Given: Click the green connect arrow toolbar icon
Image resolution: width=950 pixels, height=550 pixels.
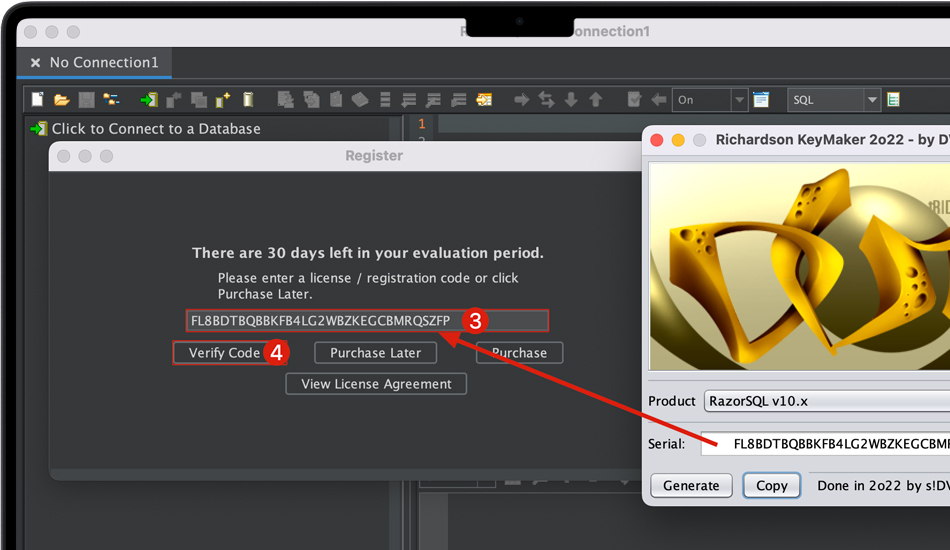Looking at the screenshot, I should tap(149, 100).
